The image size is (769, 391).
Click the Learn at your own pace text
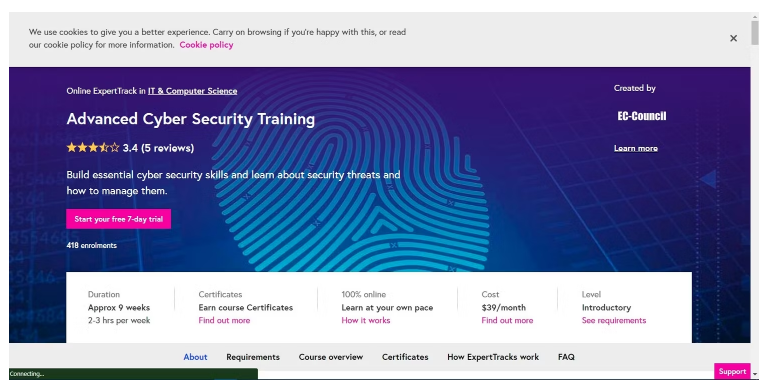(x=387, y=308)
